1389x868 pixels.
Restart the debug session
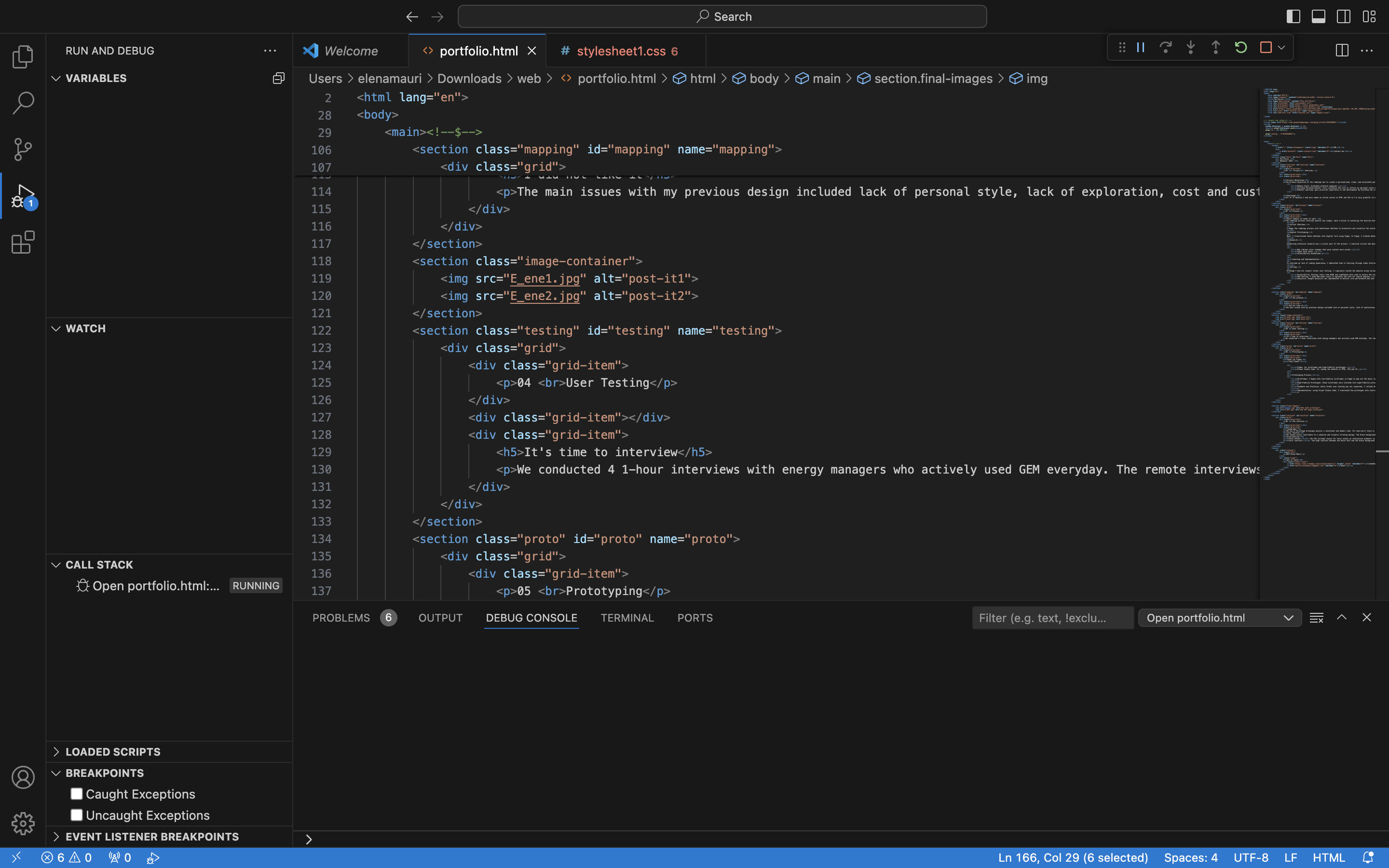point(1240,48)
